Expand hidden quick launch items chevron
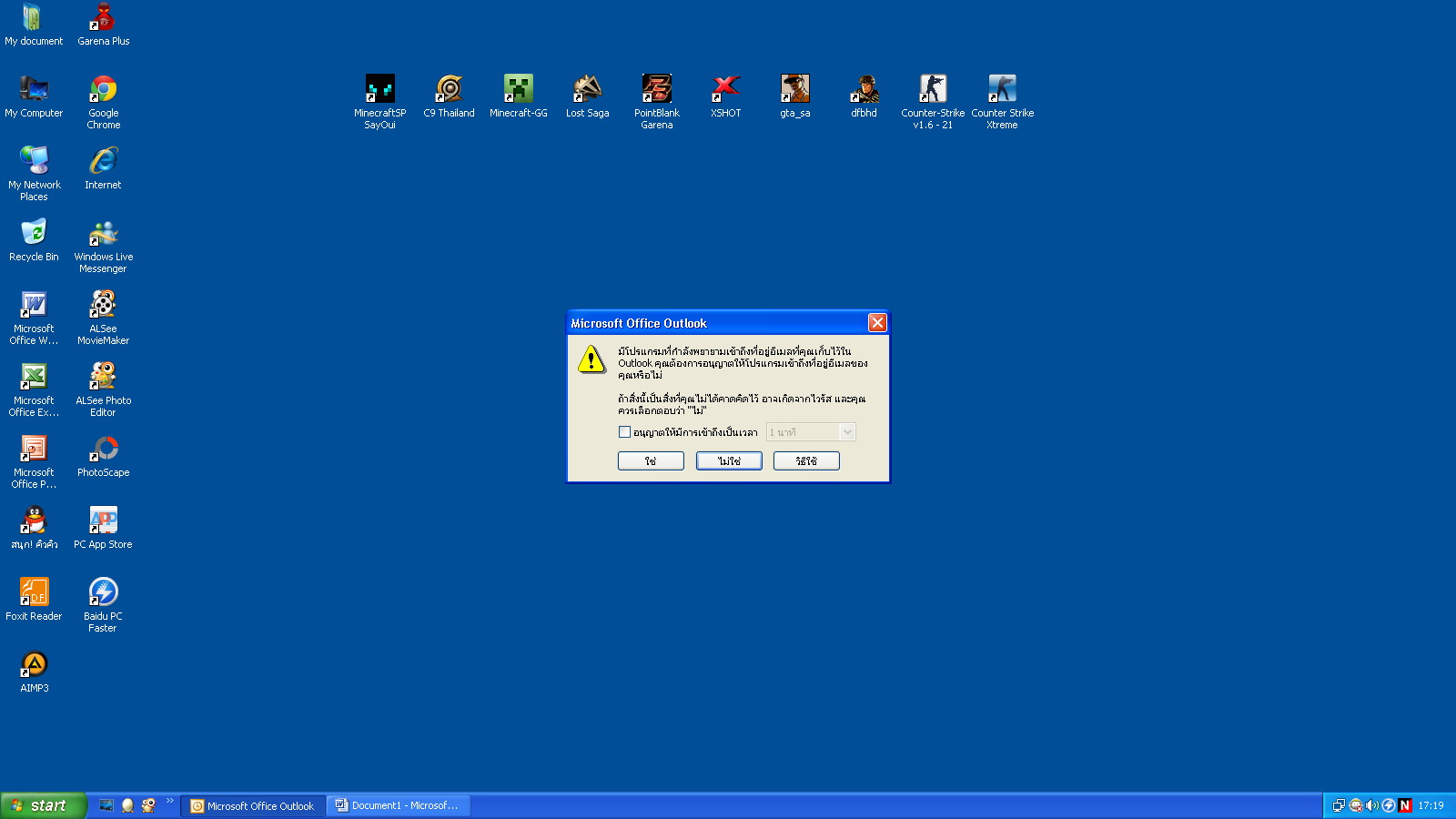 click(x=169, y=801)
